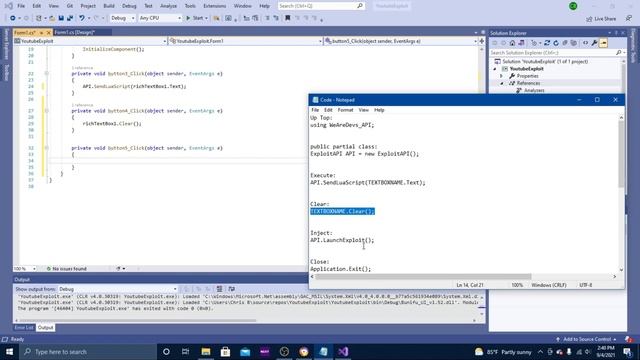Open the YoutubeExploit project navigation dropdown
The image size is (640, 360).
tap(90, 41)
